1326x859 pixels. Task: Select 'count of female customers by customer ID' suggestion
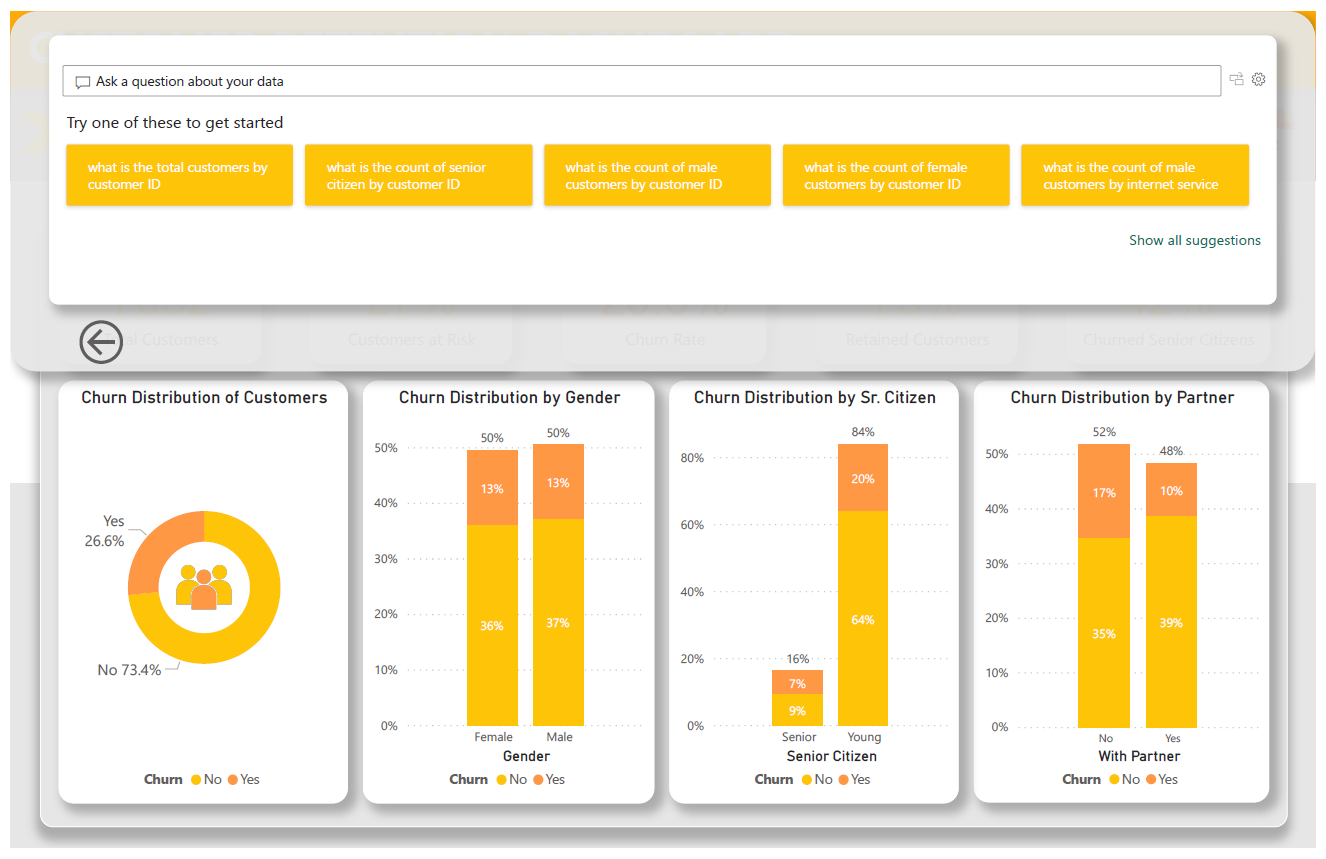click(896, 175)
